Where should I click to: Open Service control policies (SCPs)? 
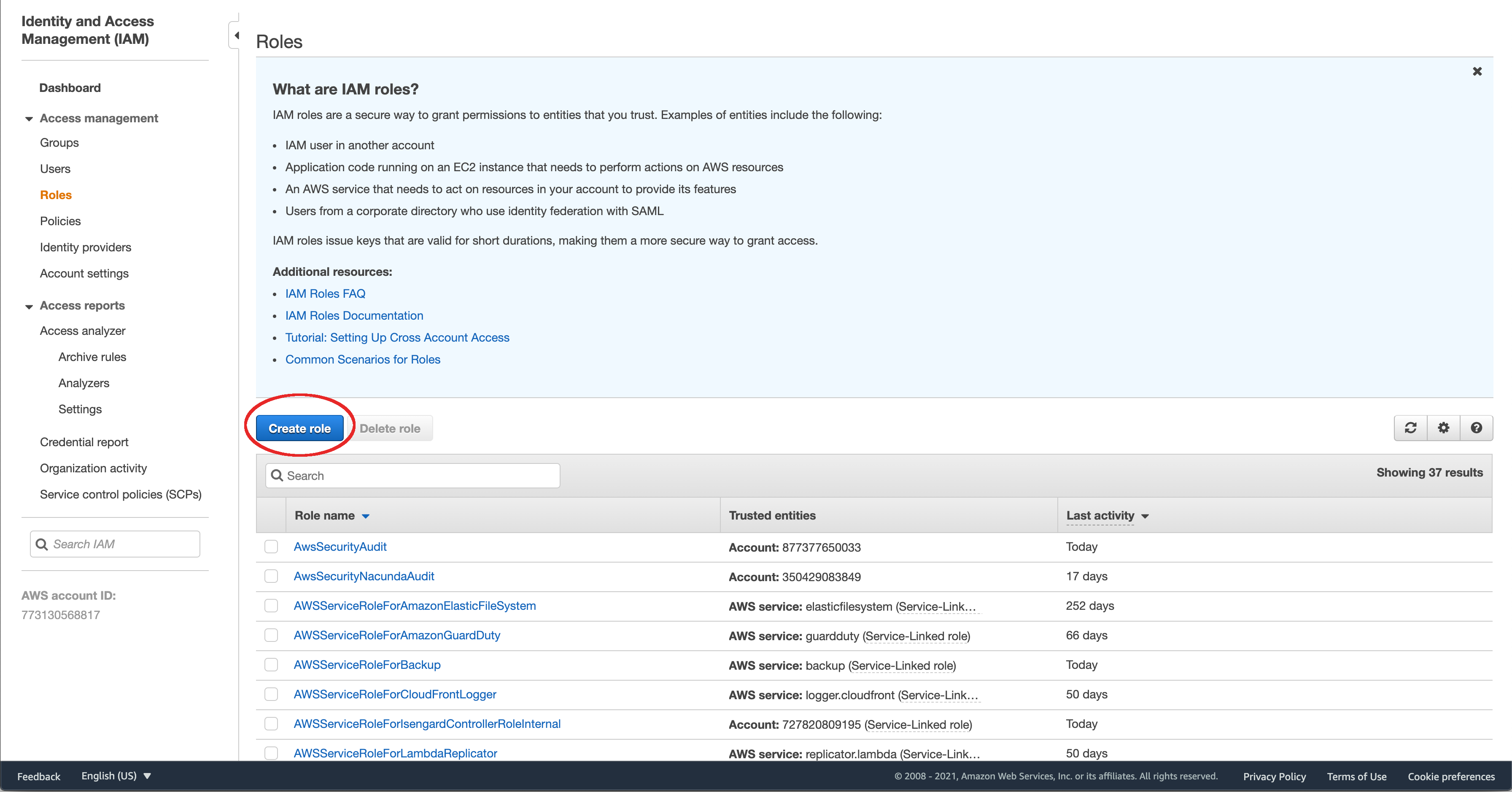pos(121,494)
